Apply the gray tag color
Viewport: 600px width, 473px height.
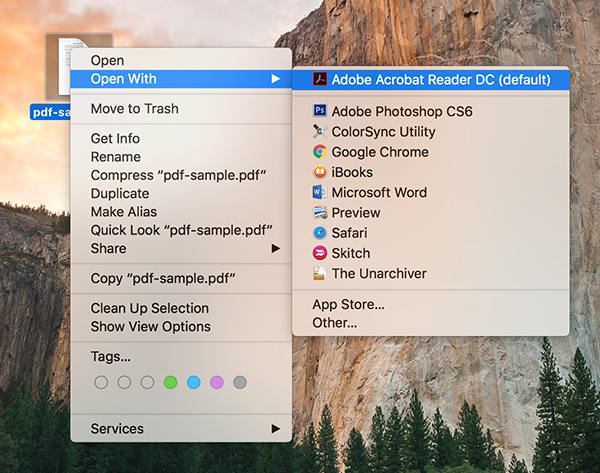pyautogui.click(x=240, y=382)
